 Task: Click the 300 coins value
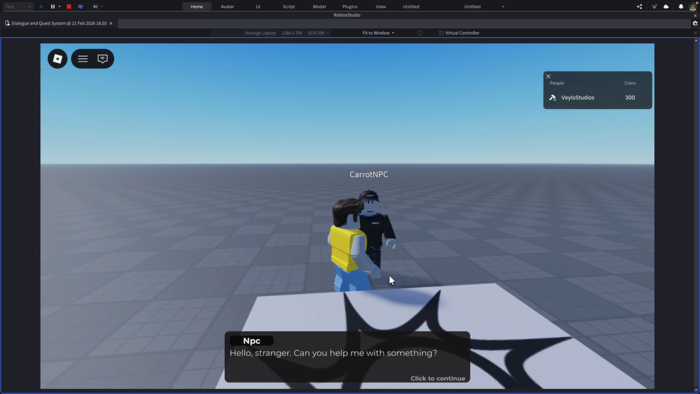630,97
